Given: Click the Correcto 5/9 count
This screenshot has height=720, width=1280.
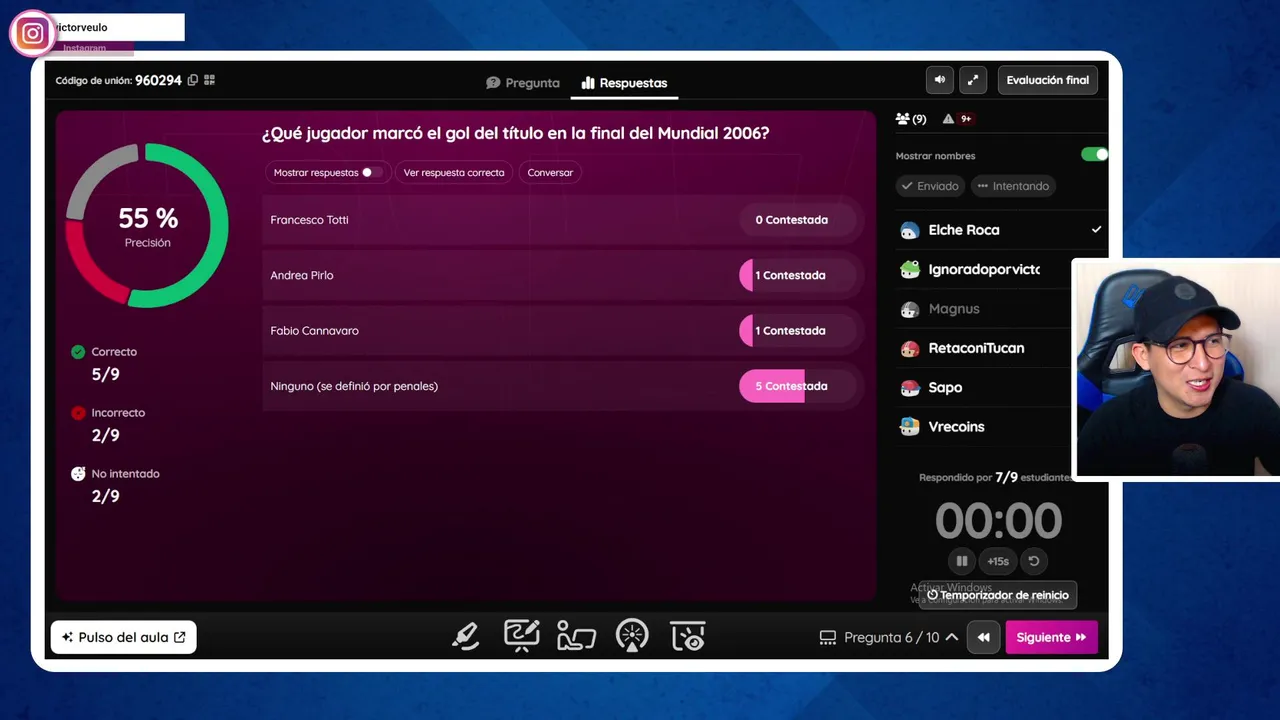Looking at the screenshot, I should 105,375.
